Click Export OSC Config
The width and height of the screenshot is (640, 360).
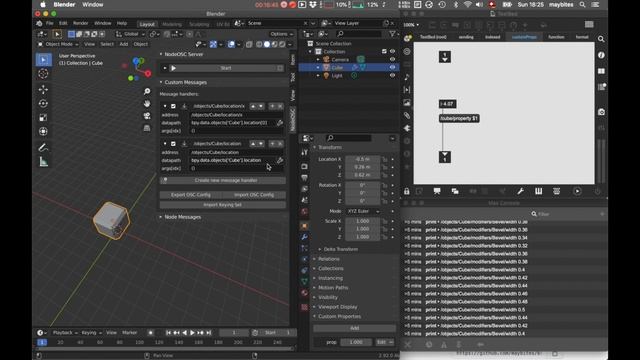click(191, 195)
